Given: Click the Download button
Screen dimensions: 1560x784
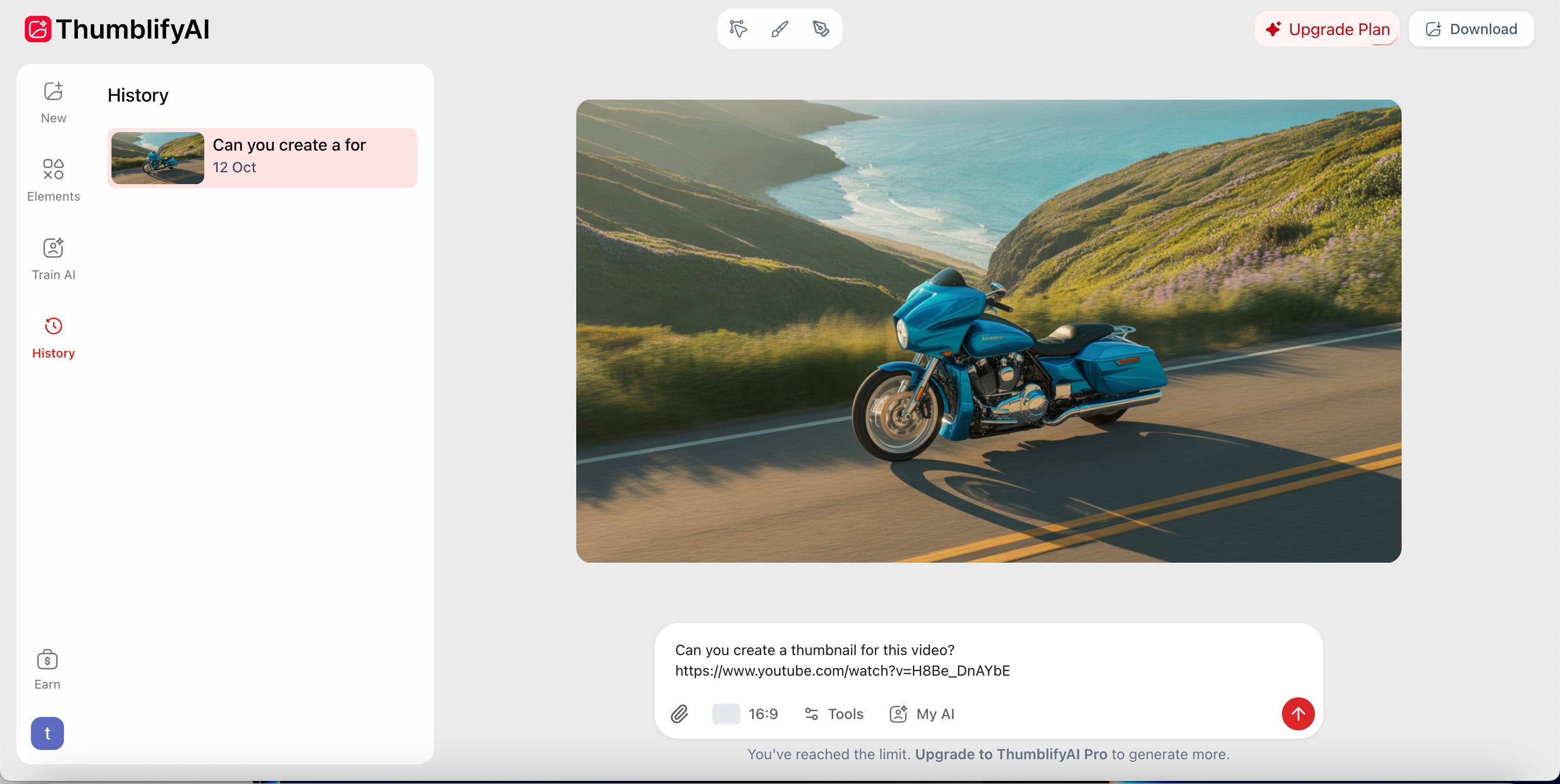Looking at the screenshot, I should 1471,29.
